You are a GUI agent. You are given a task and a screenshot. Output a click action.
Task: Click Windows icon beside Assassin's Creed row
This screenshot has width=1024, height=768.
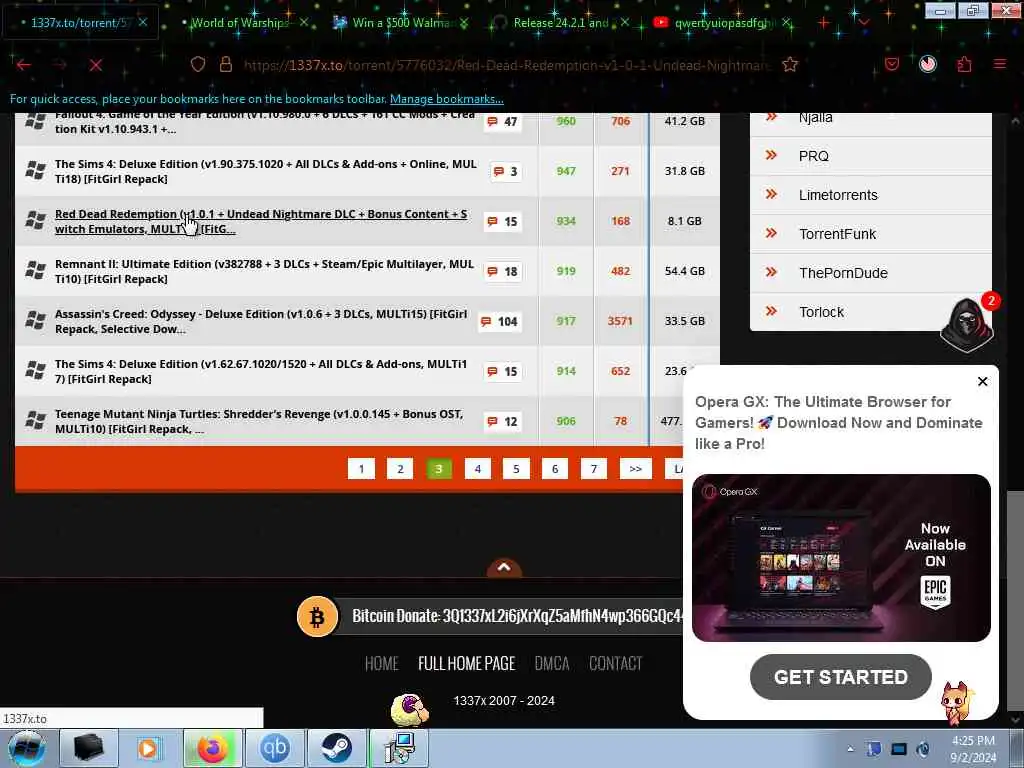pyautogui.click(x=35, y=320)
